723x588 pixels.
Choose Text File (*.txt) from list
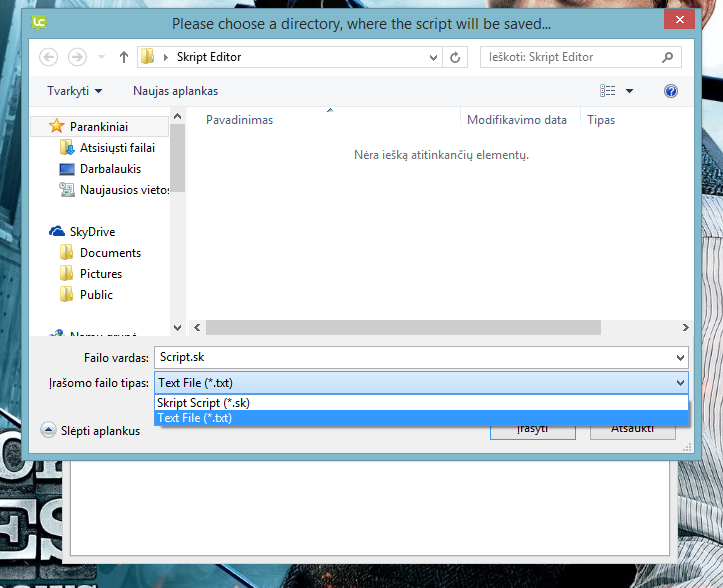click(x=194, y=418)
